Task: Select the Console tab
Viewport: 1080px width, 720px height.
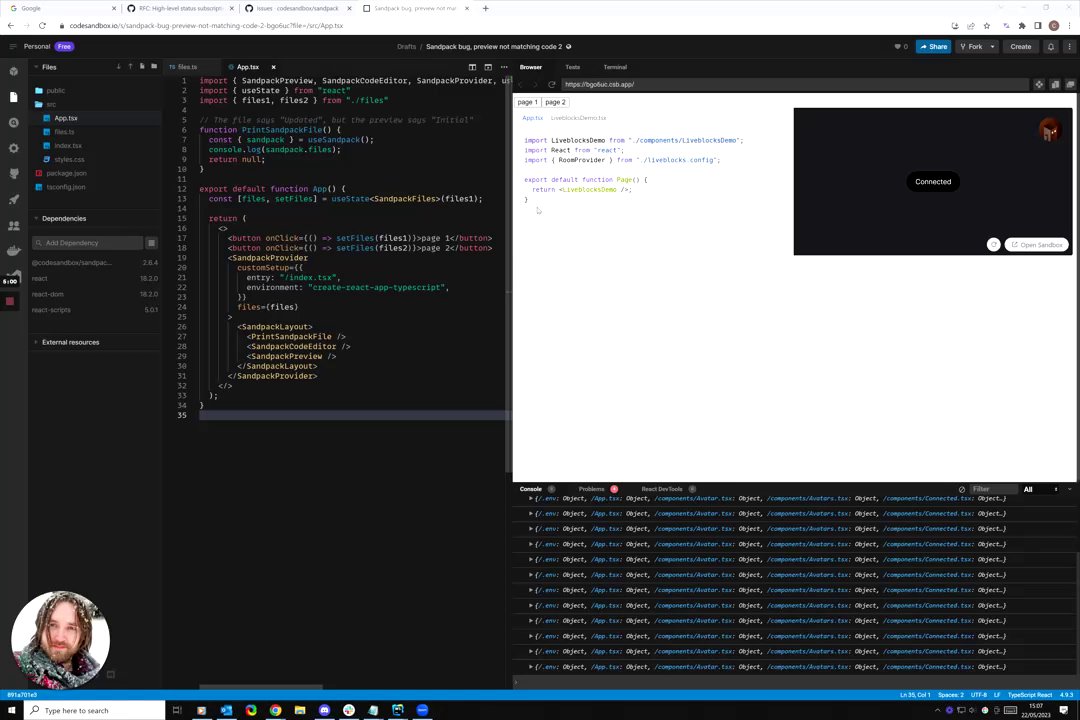Action: (530, 489)
